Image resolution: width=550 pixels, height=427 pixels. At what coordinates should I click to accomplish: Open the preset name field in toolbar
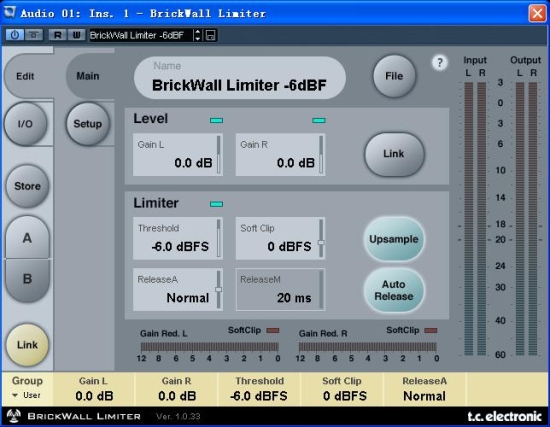(141, 35)
